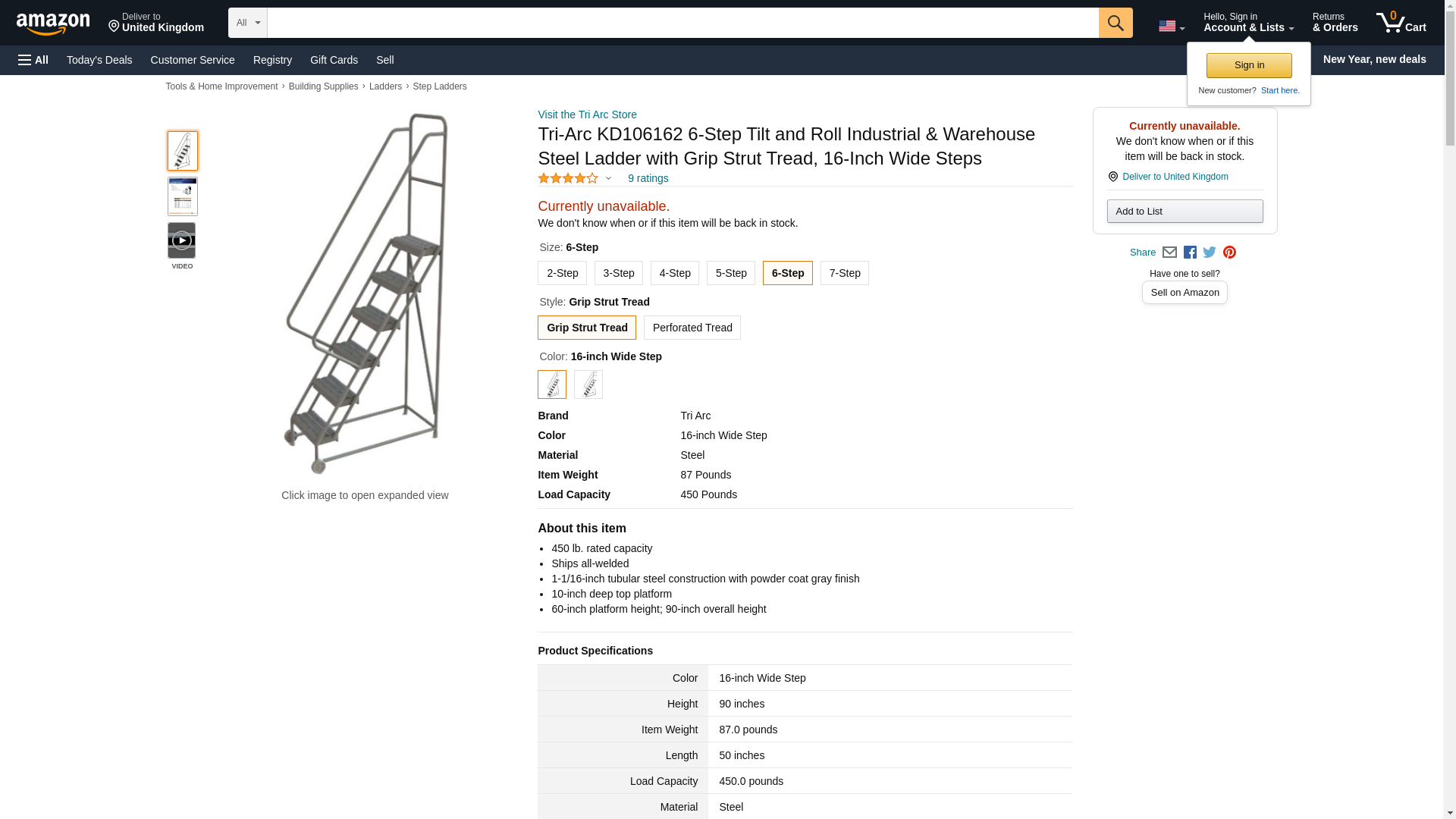The width and height of the screenshot is (1456, 819).
Task: Choose the Perforated Tread style
Action: click(692, 328)
